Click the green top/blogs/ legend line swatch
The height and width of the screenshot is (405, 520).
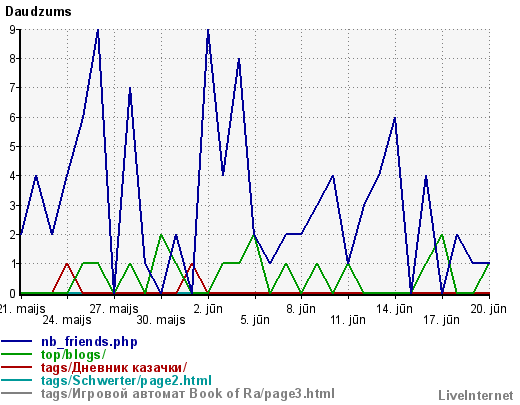(x=17, y=354)
